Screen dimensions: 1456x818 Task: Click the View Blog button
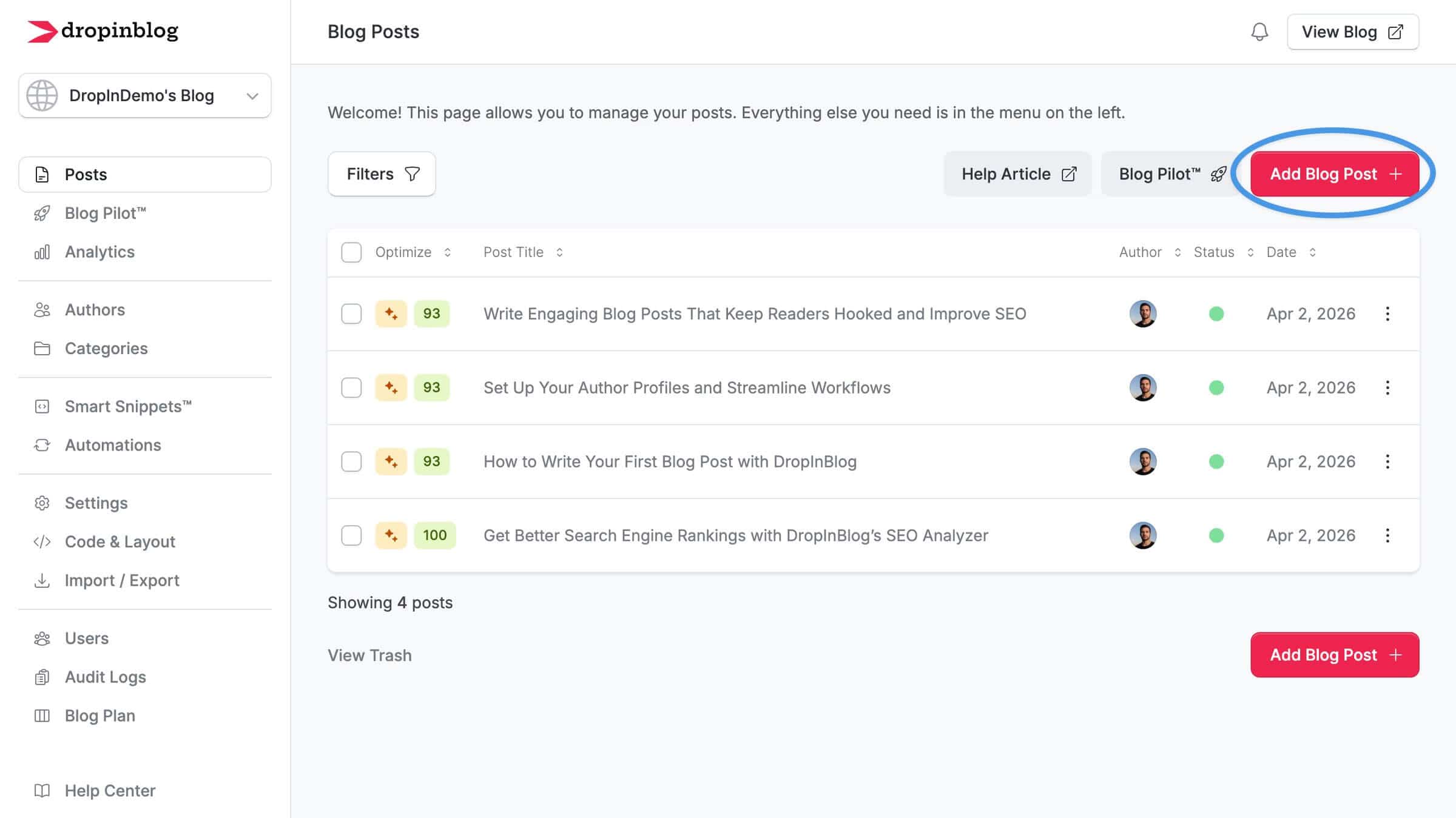click(1353, 32)
